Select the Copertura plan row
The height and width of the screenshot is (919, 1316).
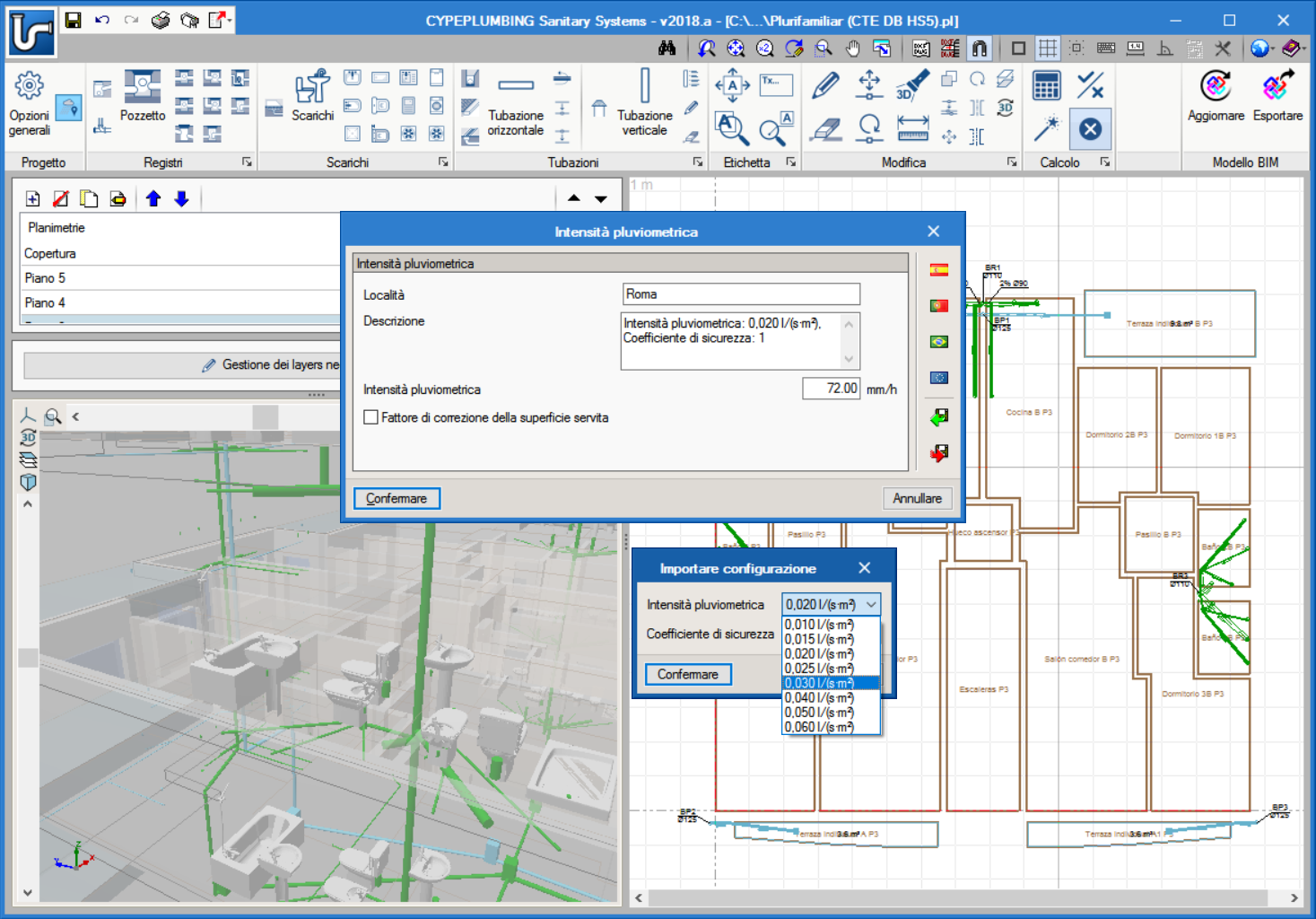179,253
